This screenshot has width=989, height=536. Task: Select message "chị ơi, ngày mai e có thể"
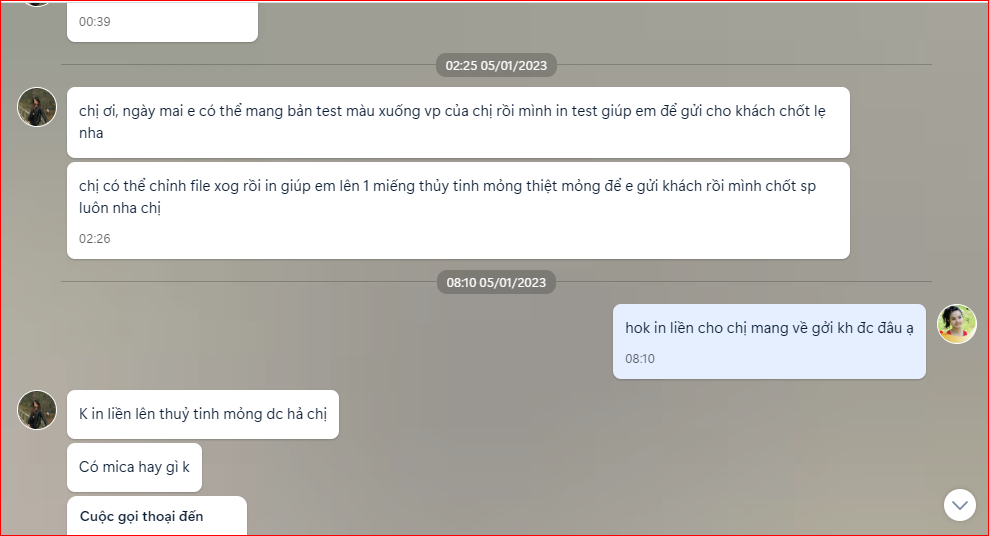click(x=458, y=122)
